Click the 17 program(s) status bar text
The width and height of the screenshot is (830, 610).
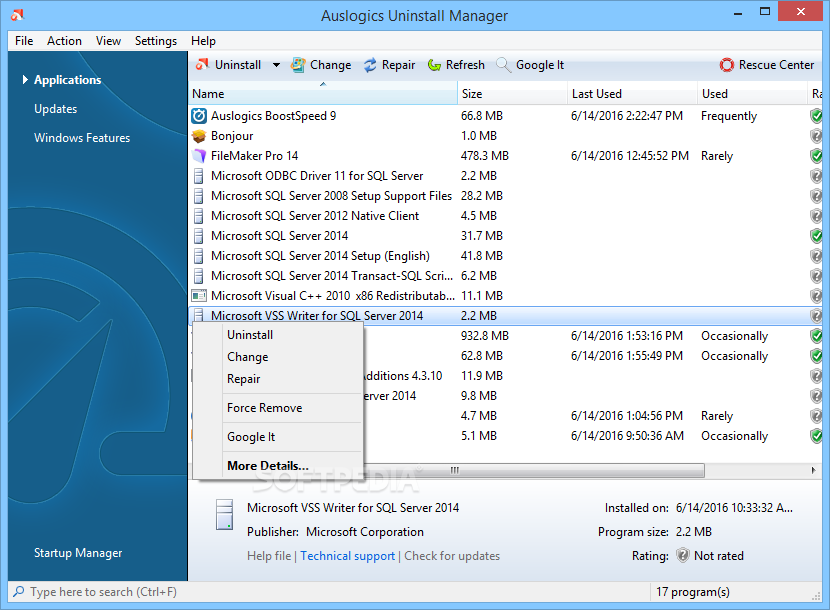click(693, 592)
